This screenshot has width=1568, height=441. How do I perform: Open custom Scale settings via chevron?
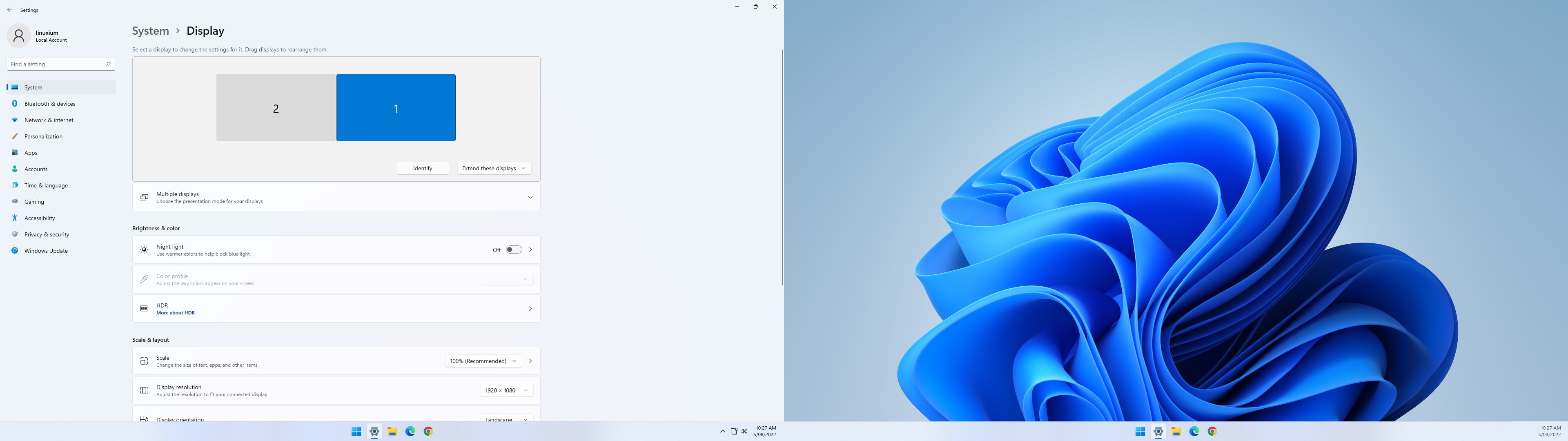(x=530, y=361)
